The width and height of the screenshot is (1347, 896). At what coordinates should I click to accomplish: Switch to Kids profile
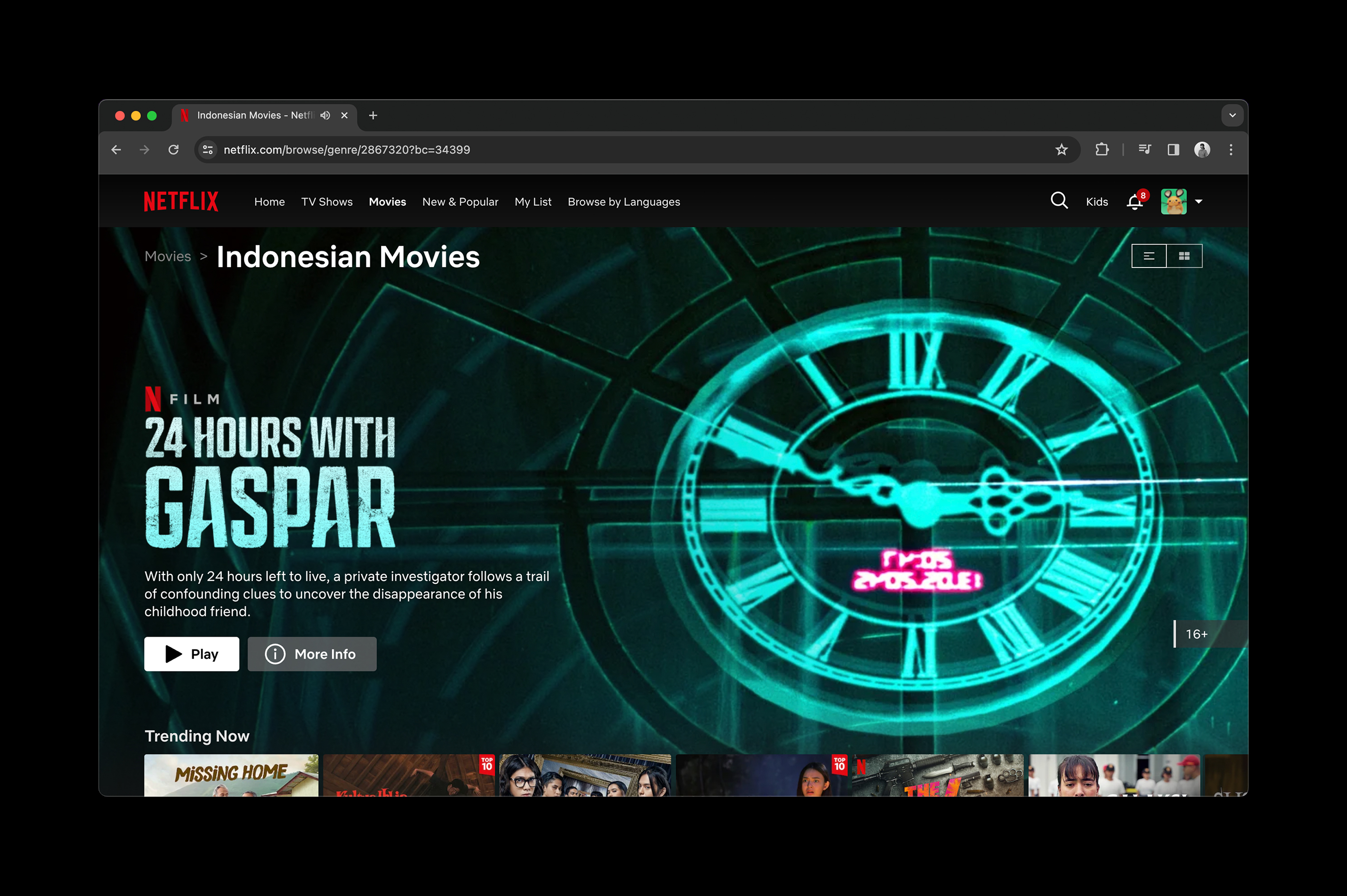(1097, 202)
